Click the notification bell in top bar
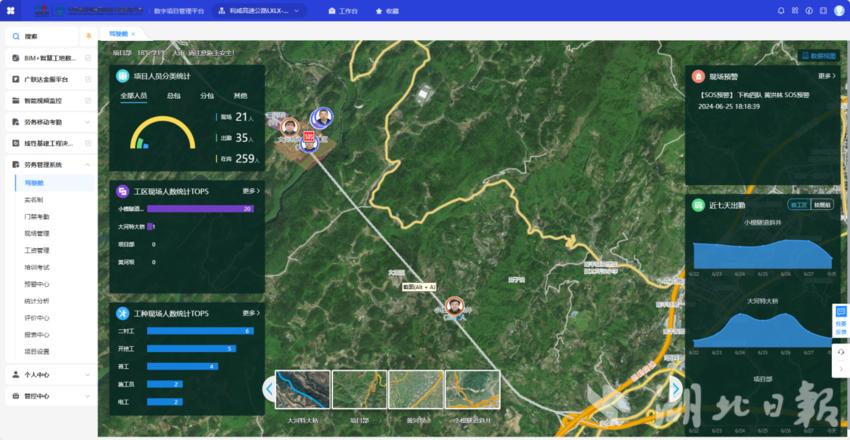 click(x=780, y=11)
